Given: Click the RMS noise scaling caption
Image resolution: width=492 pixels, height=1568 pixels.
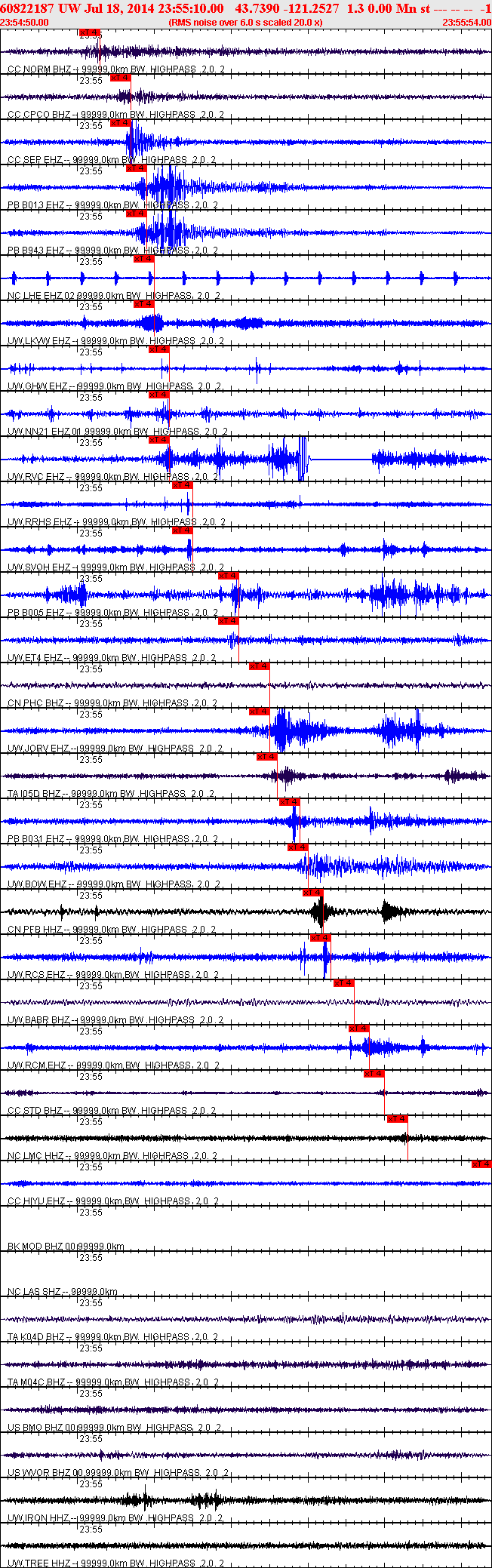Looking at the screenshot, I should [x=245, y=23].
